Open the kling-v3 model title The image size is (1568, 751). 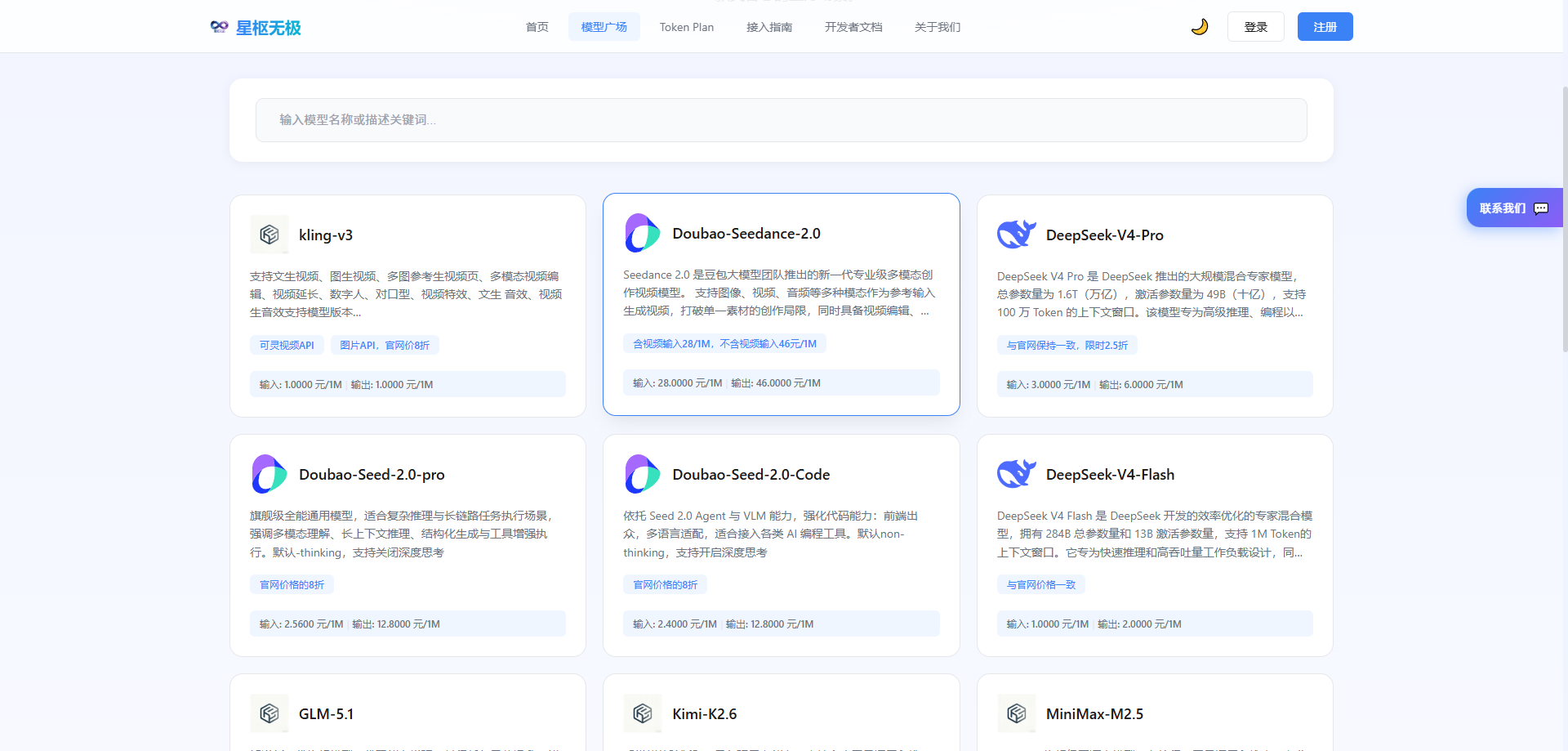click(326, 235)
